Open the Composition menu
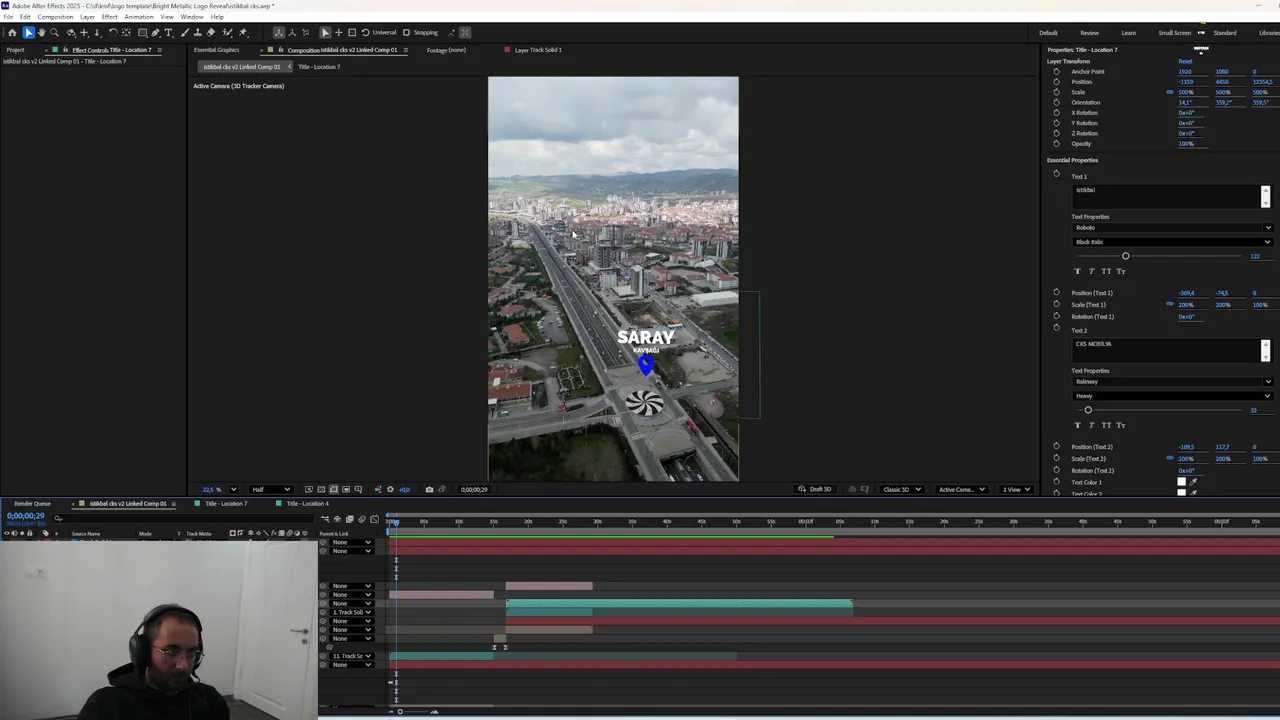Screen dimensions: 1280x720 coord(55,17)
